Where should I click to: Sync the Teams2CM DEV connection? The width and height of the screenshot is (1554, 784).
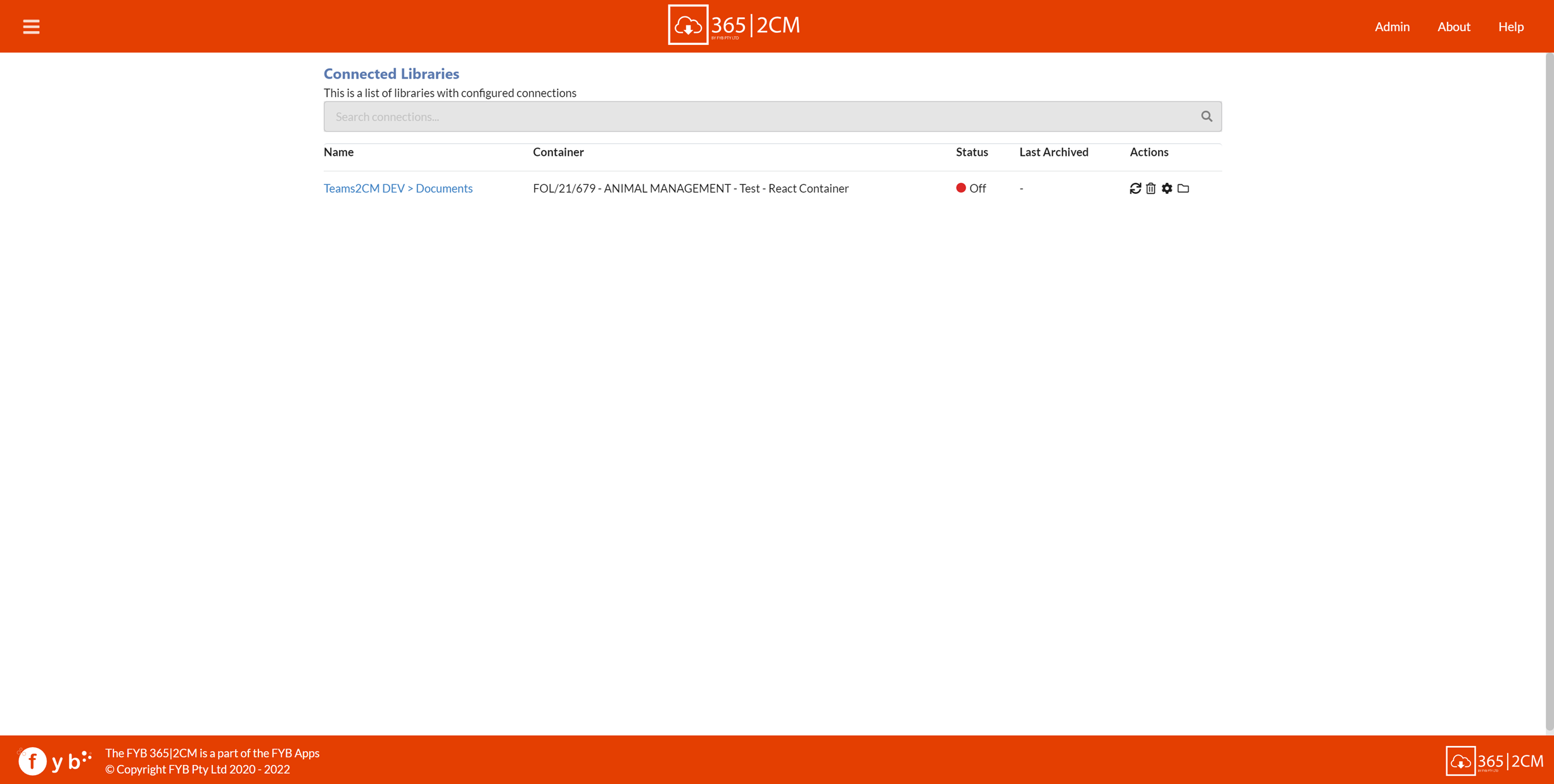tap(1135, 188)
